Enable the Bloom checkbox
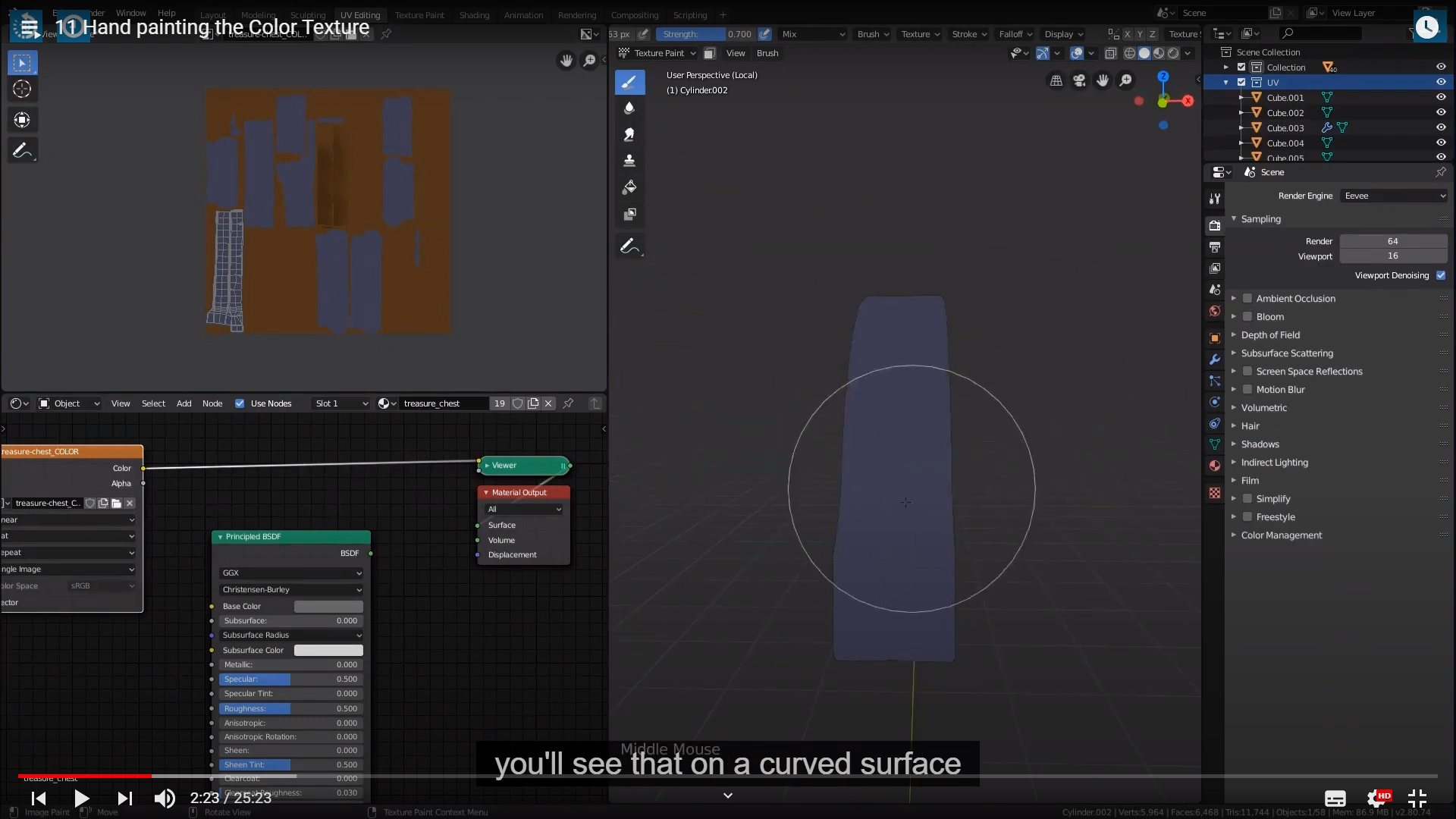The image size is (1456, 819). click(1247, 316)
